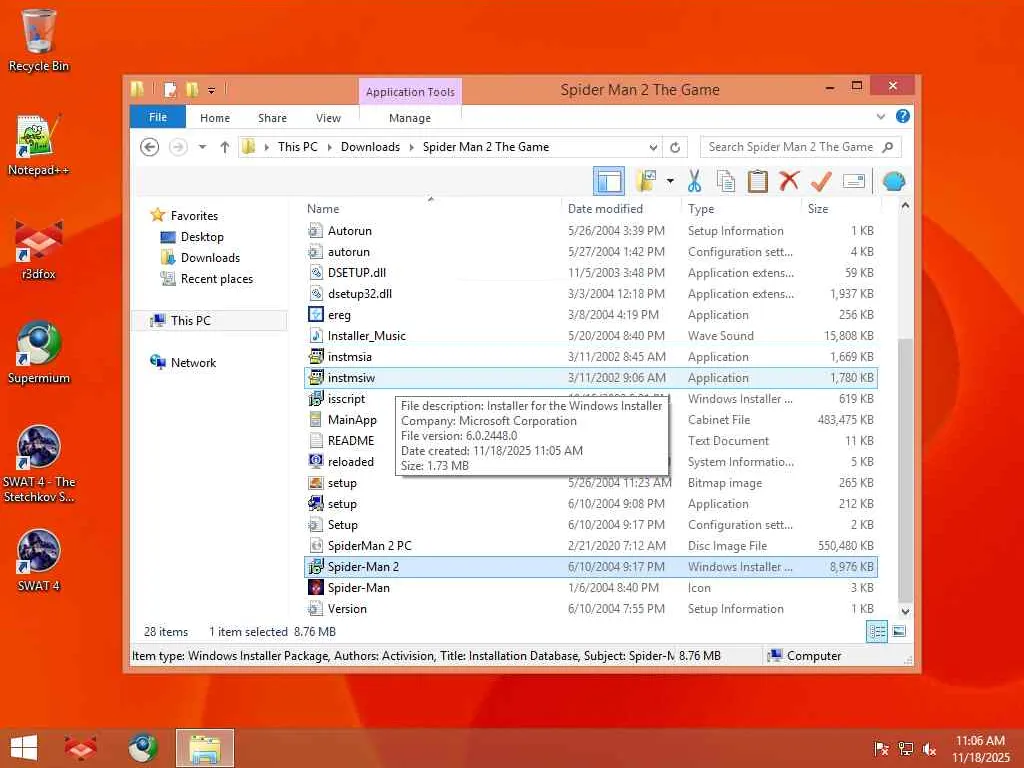Select the Version setup information file
1024x768 pixels.
point(590,609)
